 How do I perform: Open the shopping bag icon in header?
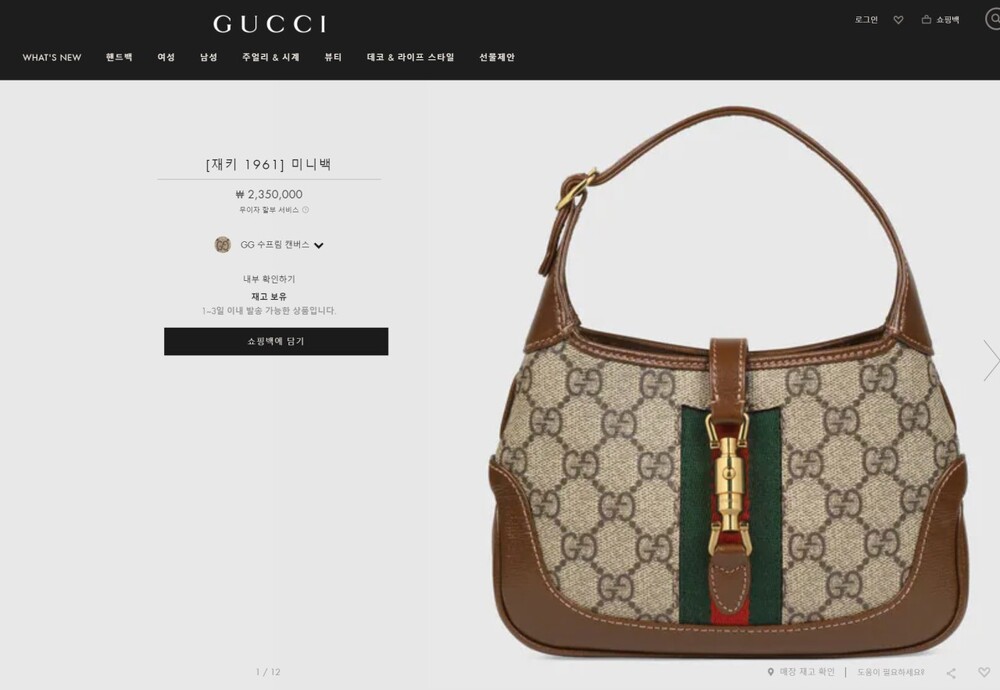point(926,20)
